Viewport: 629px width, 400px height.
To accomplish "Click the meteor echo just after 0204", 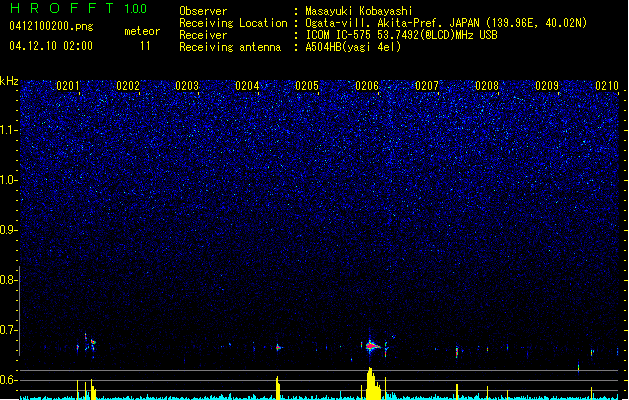I will (x=278, y=347).
